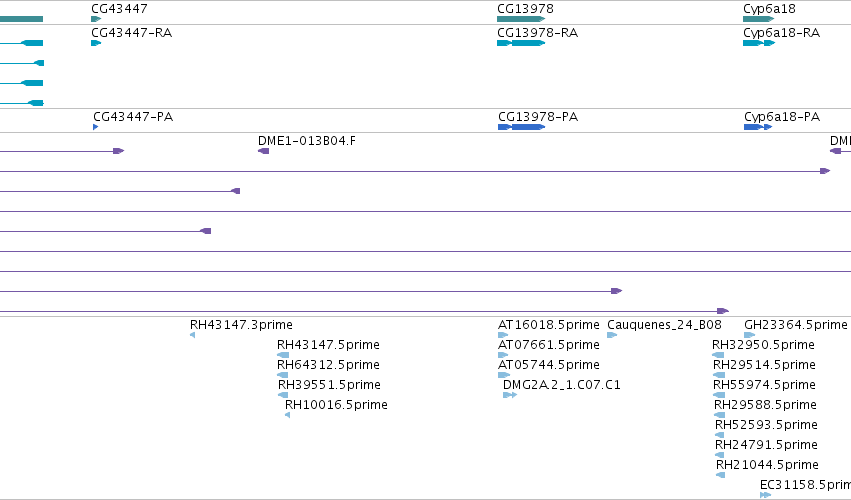This screenshot has height=500, width=851.
Task: Click the DMG2A.2_1.C07.C1 EST glyph
Action: (510, 395)
